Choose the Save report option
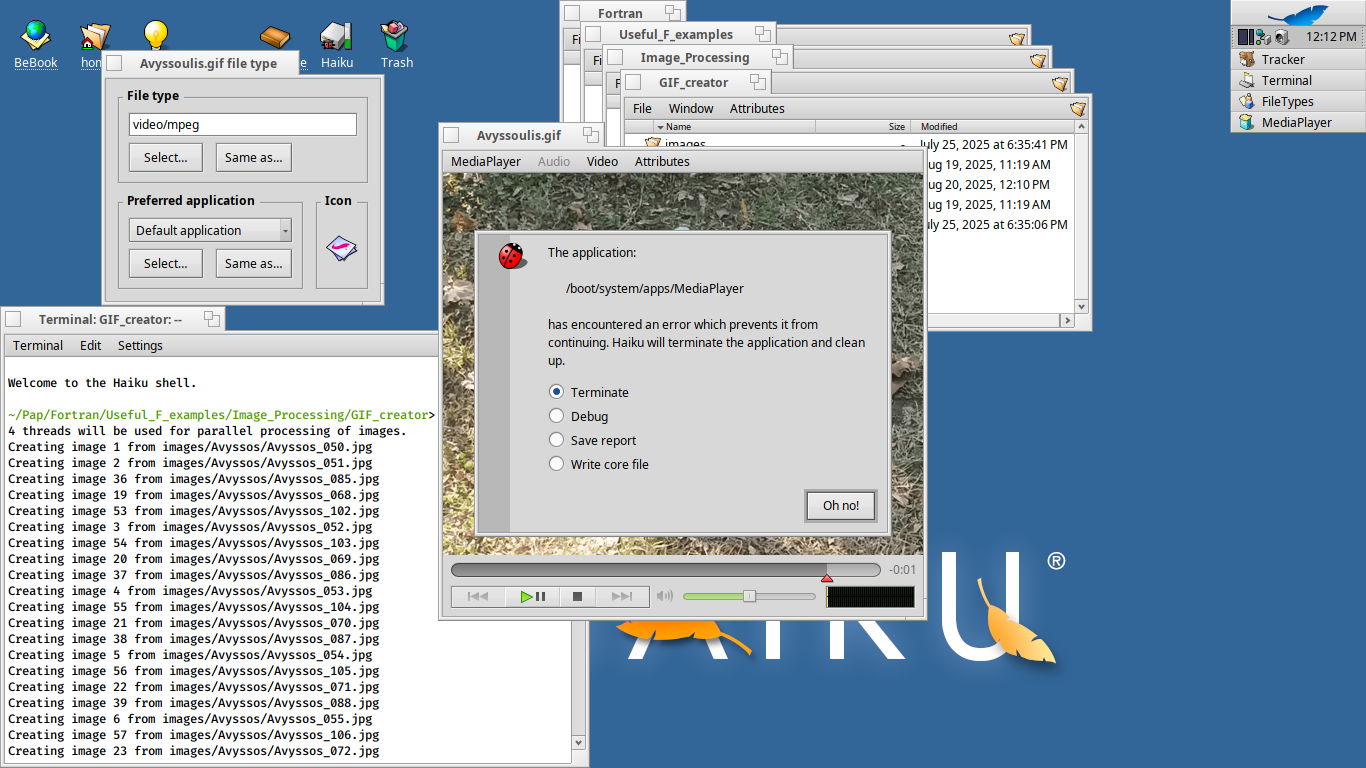Viewport: 1366px width, 768px height. coord(557,440)
